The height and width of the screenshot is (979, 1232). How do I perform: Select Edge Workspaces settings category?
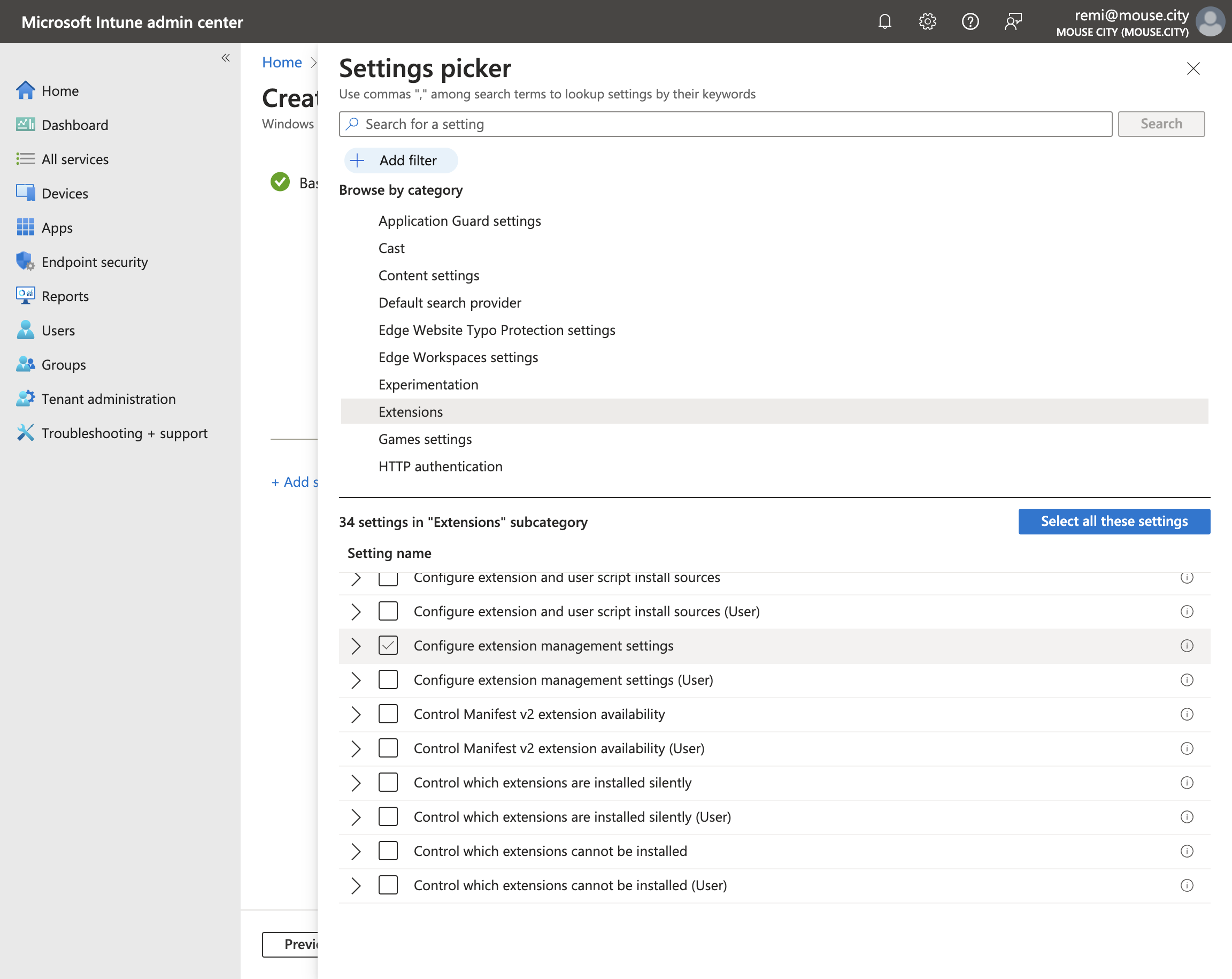click(x=774, y=357)
